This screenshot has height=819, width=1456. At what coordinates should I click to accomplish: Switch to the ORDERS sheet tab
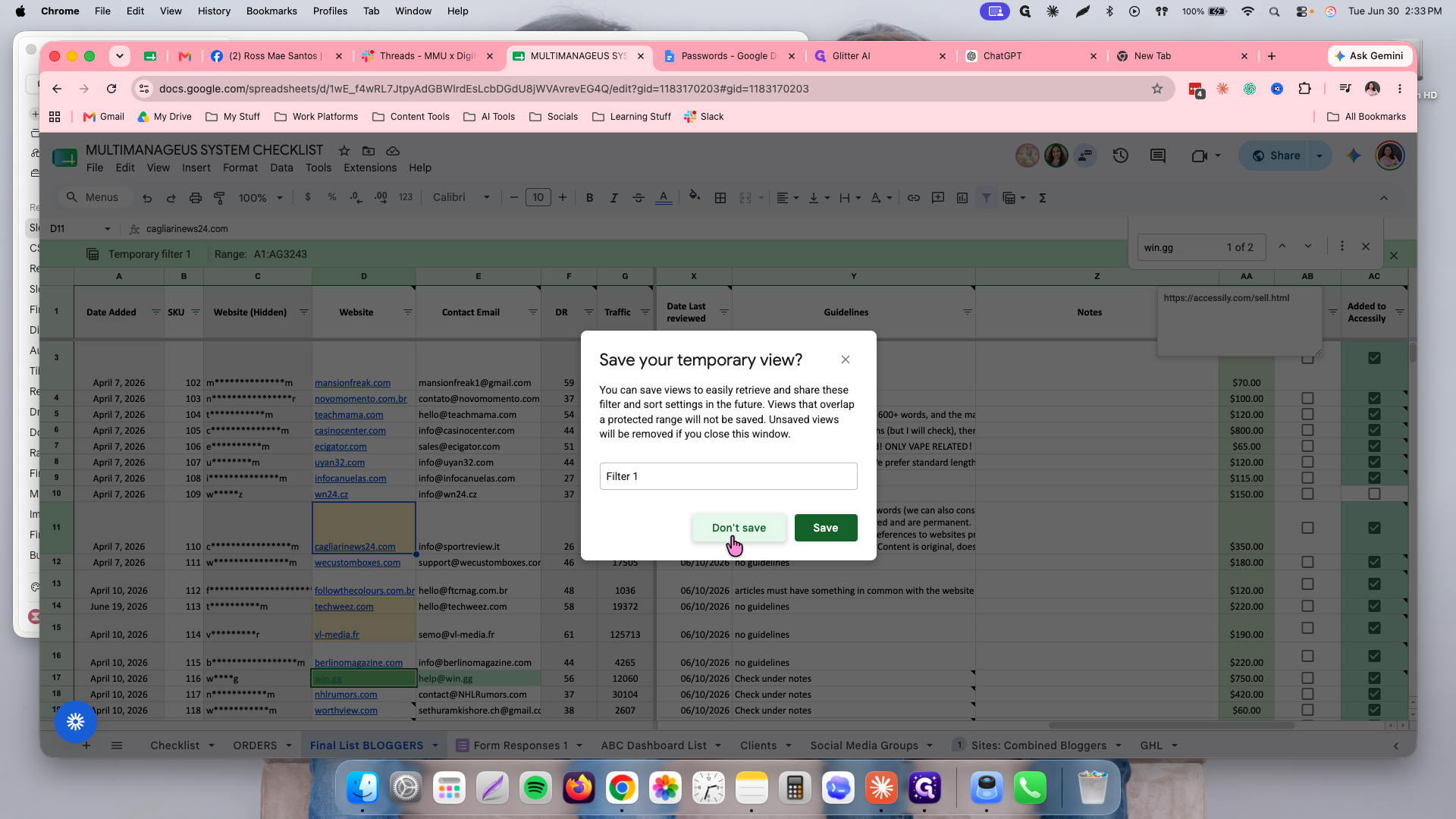[255, 745]
